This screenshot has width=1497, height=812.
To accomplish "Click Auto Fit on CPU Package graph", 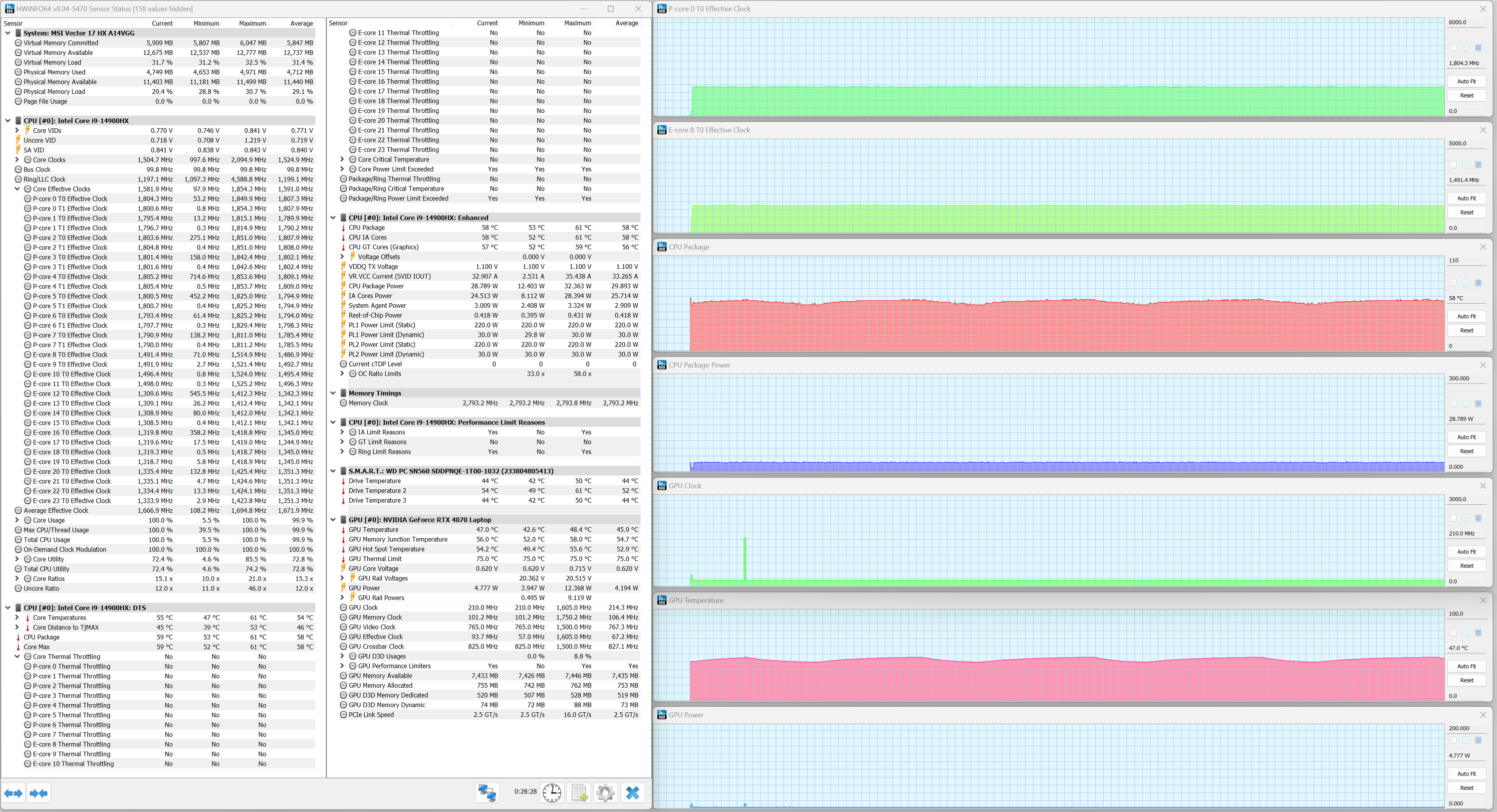I will point(1466,317).
